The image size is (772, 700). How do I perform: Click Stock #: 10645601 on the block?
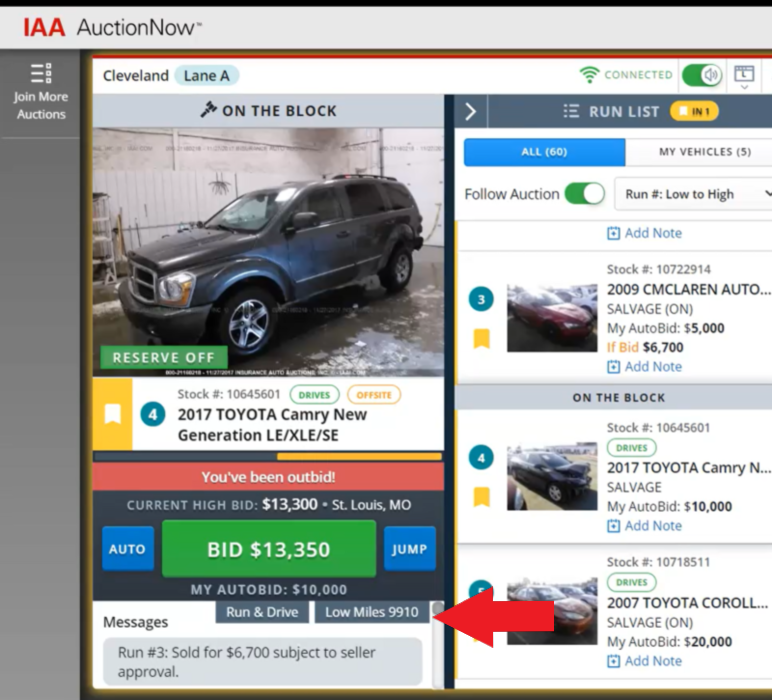229,394
